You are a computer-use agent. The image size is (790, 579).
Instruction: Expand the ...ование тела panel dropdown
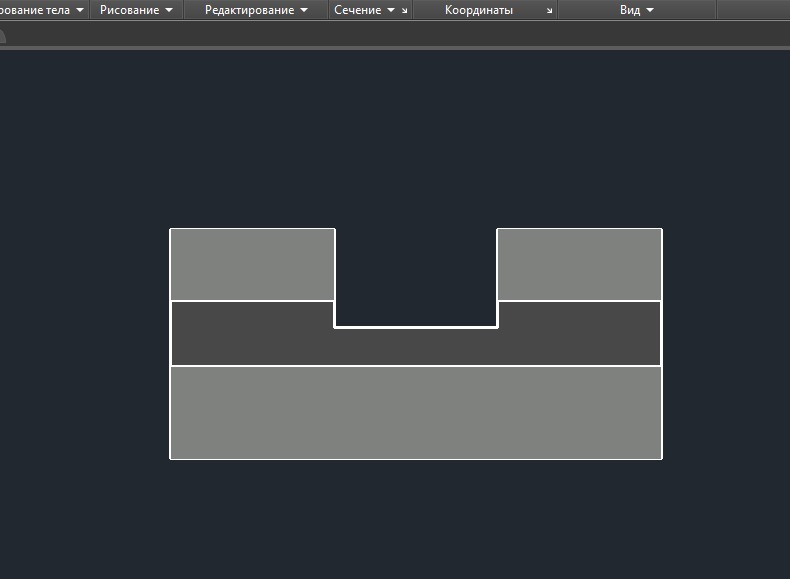(80, 10)
